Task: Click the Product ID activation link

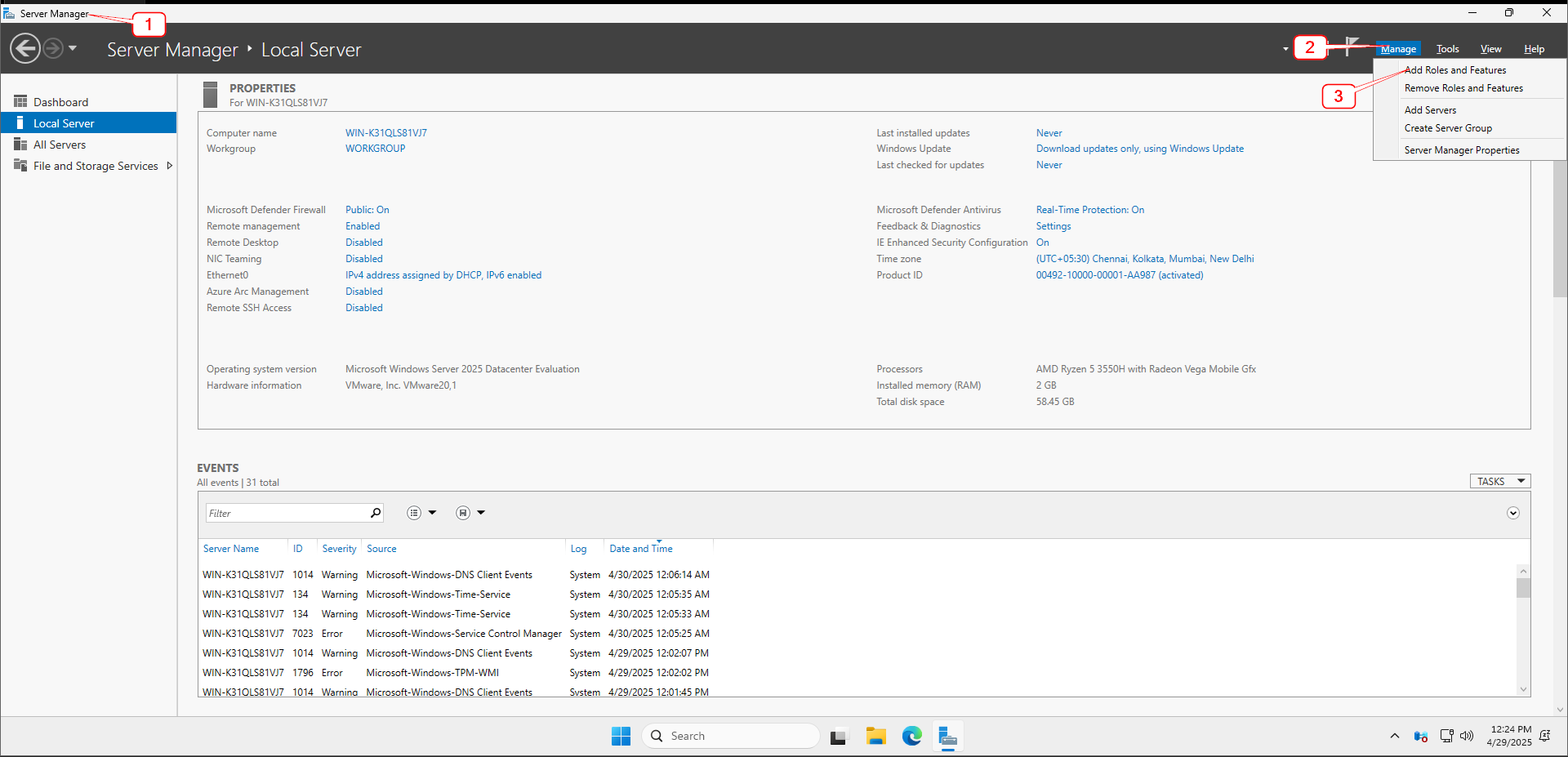Action: [x=1120, y=275]
